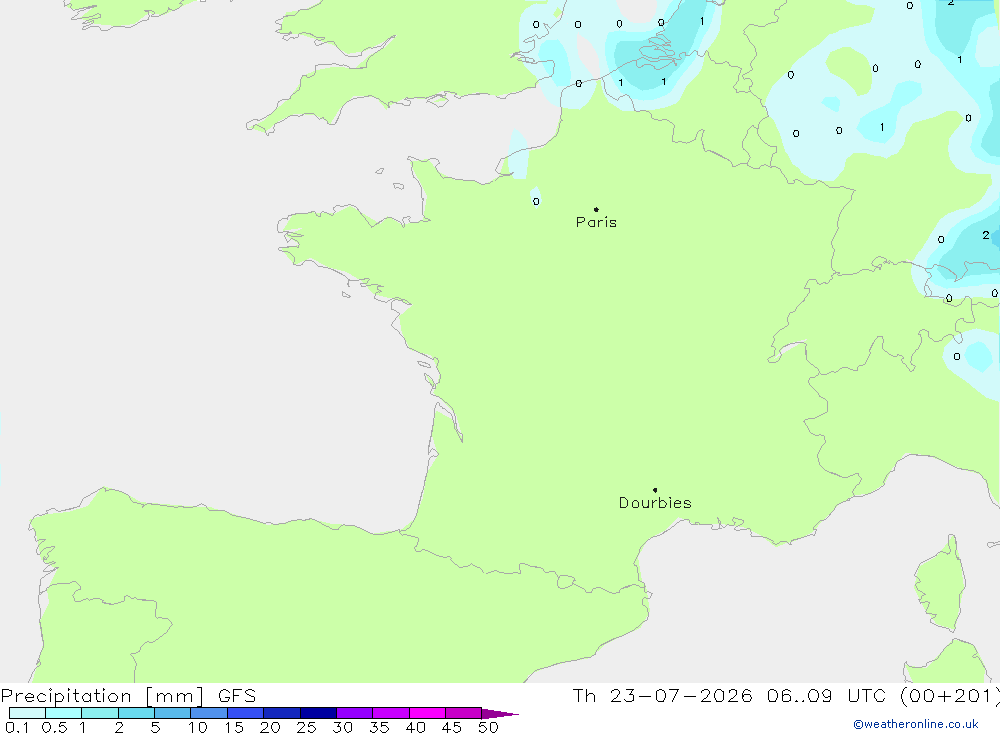Pick the 0.5–1 mm light cyan legend swatch
Viewport: 1000px width, 733px height.
click(x=64, y=713)
